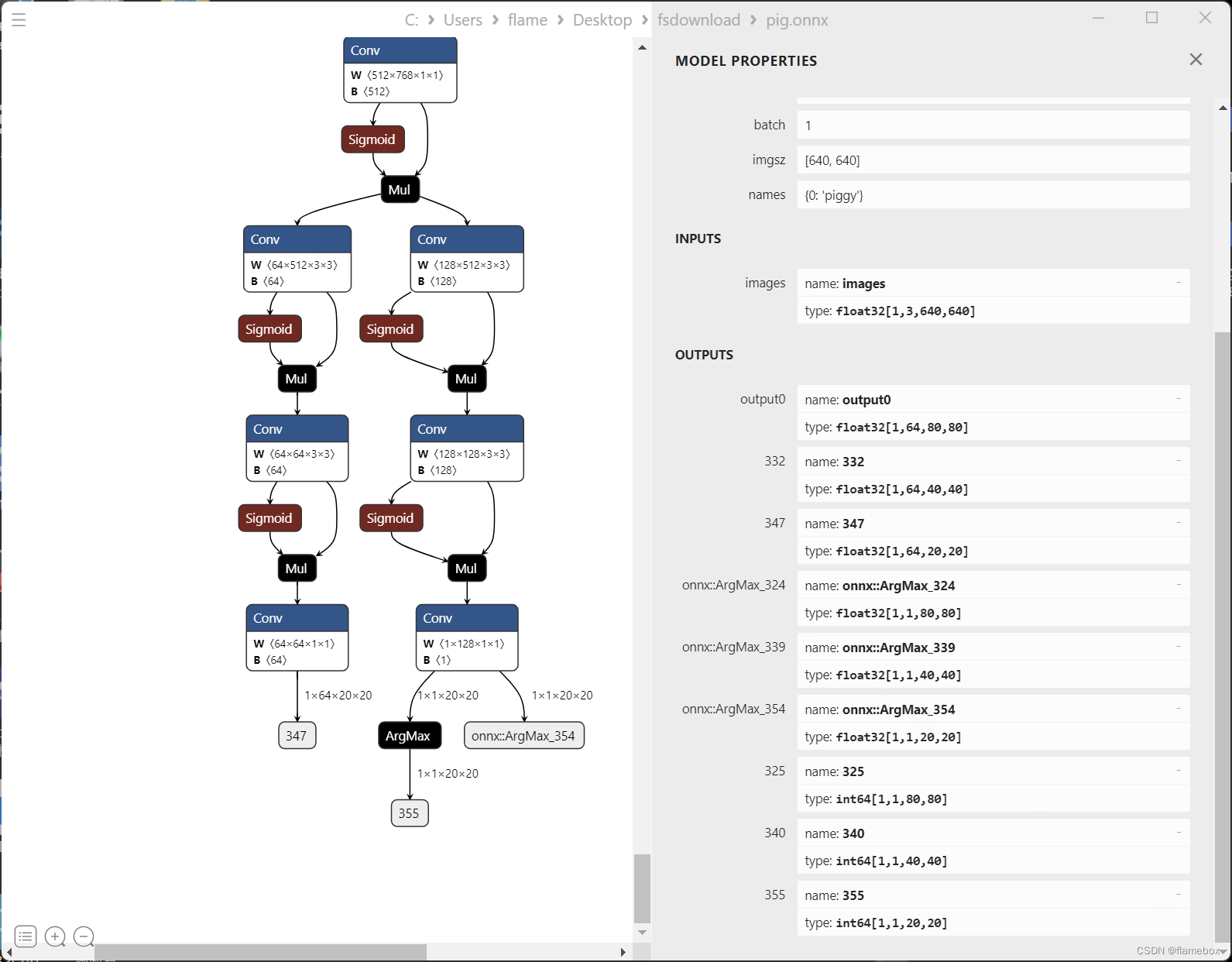Select graph output node 355

(410, 813)
